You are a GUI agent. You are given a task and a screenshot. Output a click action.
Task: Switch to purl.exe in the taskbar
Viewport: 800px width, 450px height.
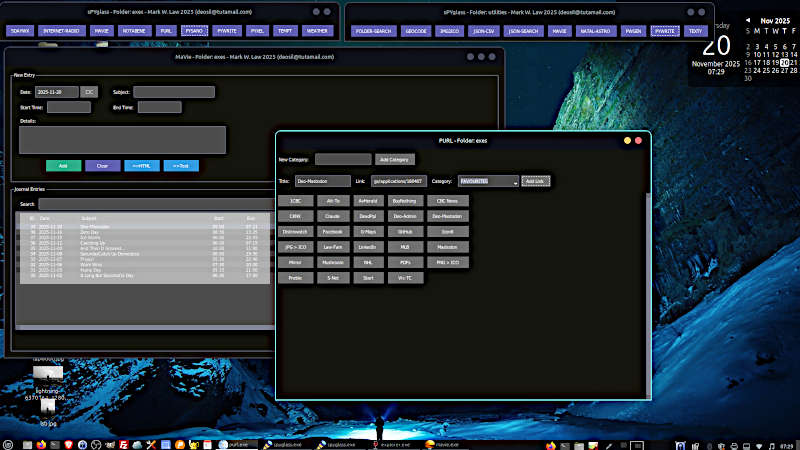pyautogui.click(x=235, y=445)
